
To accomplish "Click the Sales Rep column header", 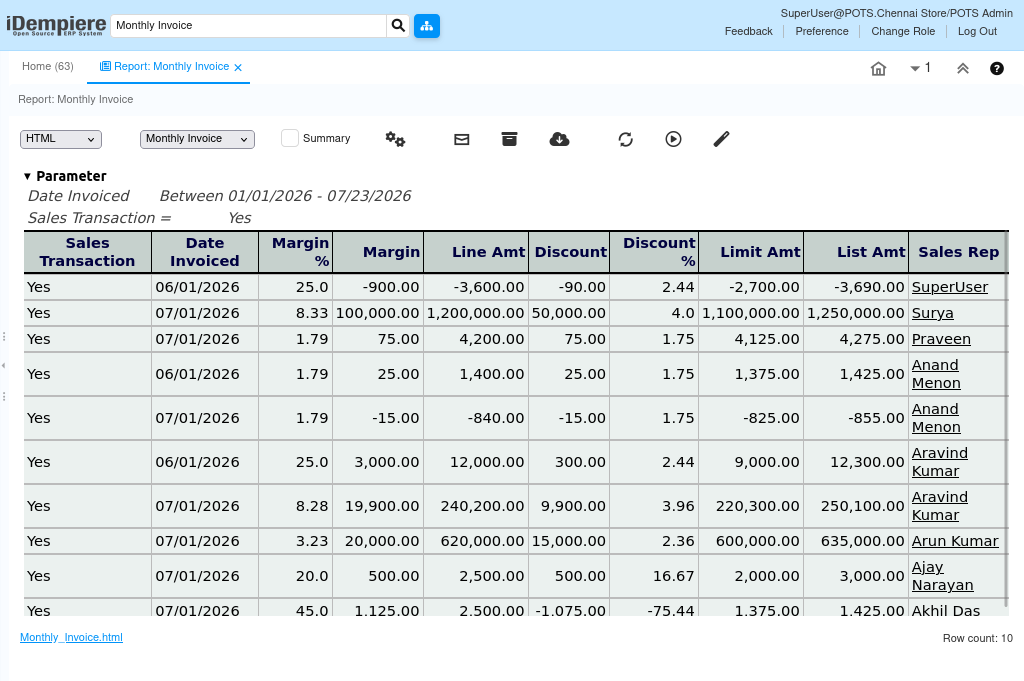I will pos(958,252).
